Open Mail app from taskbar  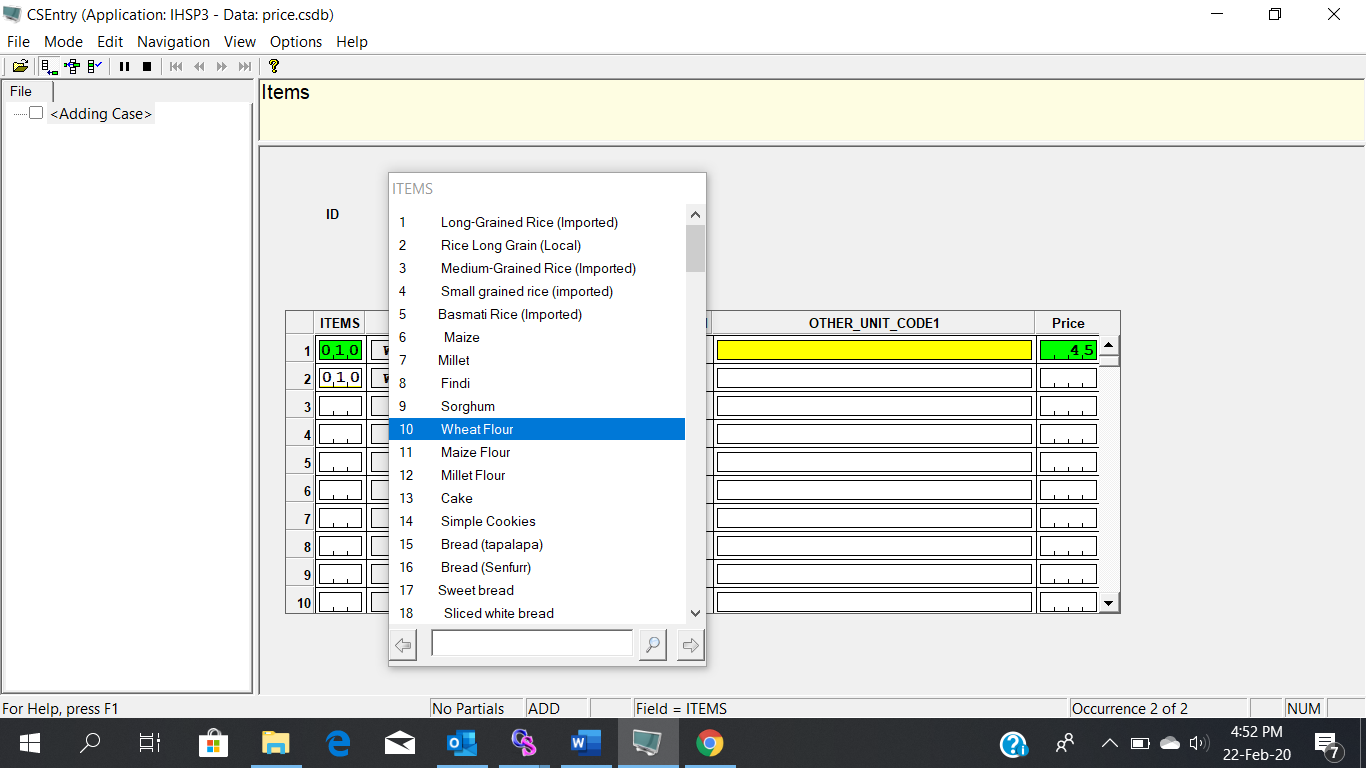tap(400, 743)
